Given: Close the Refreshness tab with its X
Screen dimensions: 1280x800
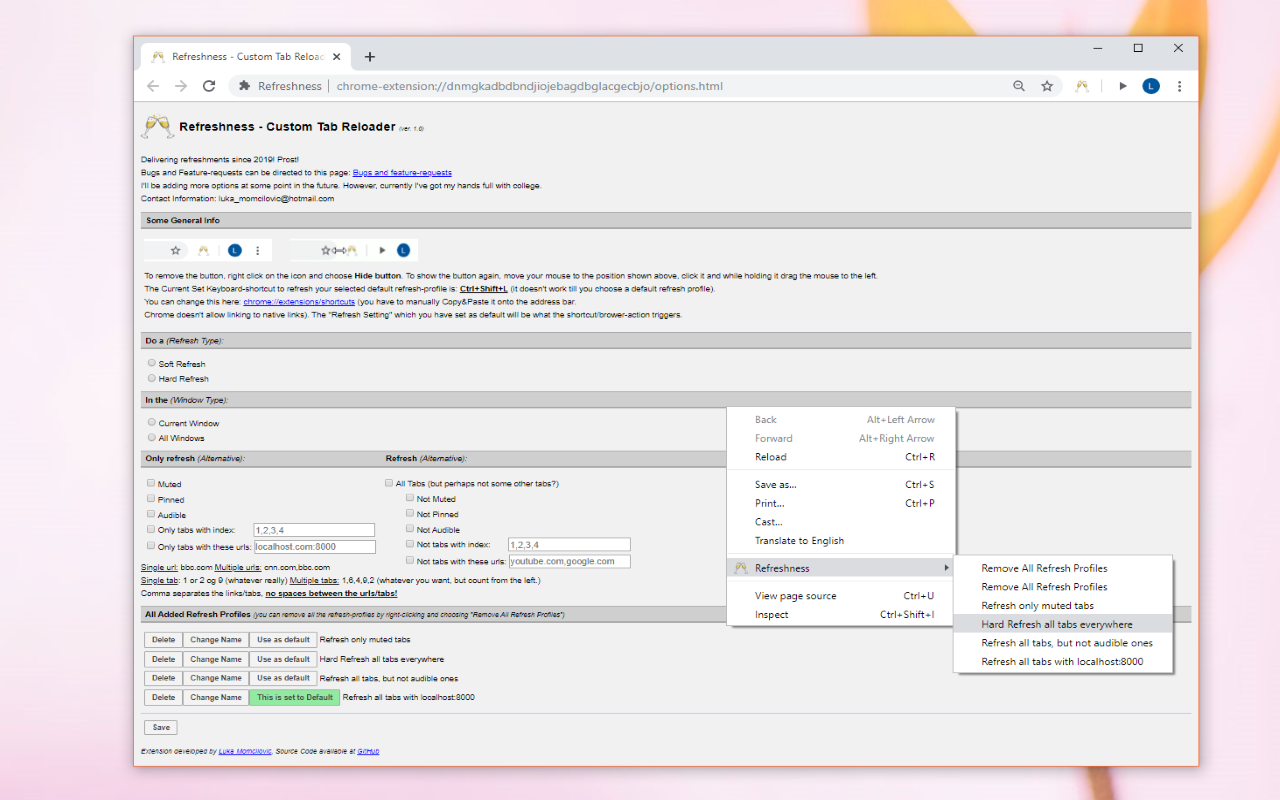Looking at the screenshot, I should pyautogui.click(x=337, y=57).
